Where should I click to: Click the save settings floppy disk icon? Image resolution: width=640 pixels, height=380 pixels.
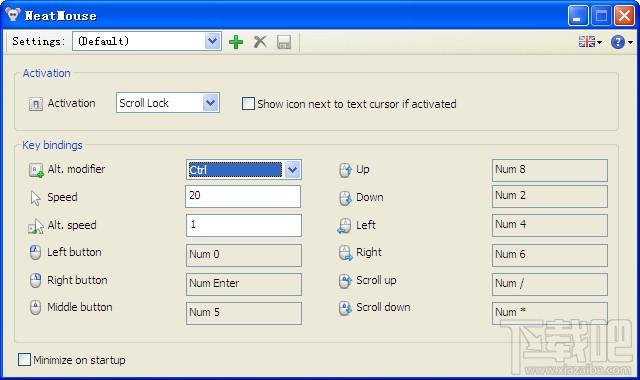click(x=284, y=42)
